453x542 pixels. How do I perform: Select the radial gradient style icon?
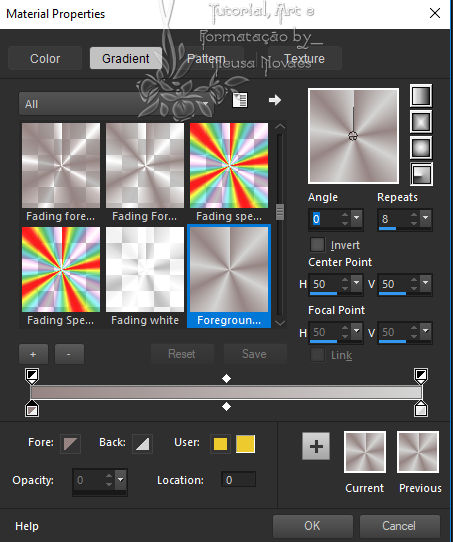pyautogui.click(x=422, y=174)
